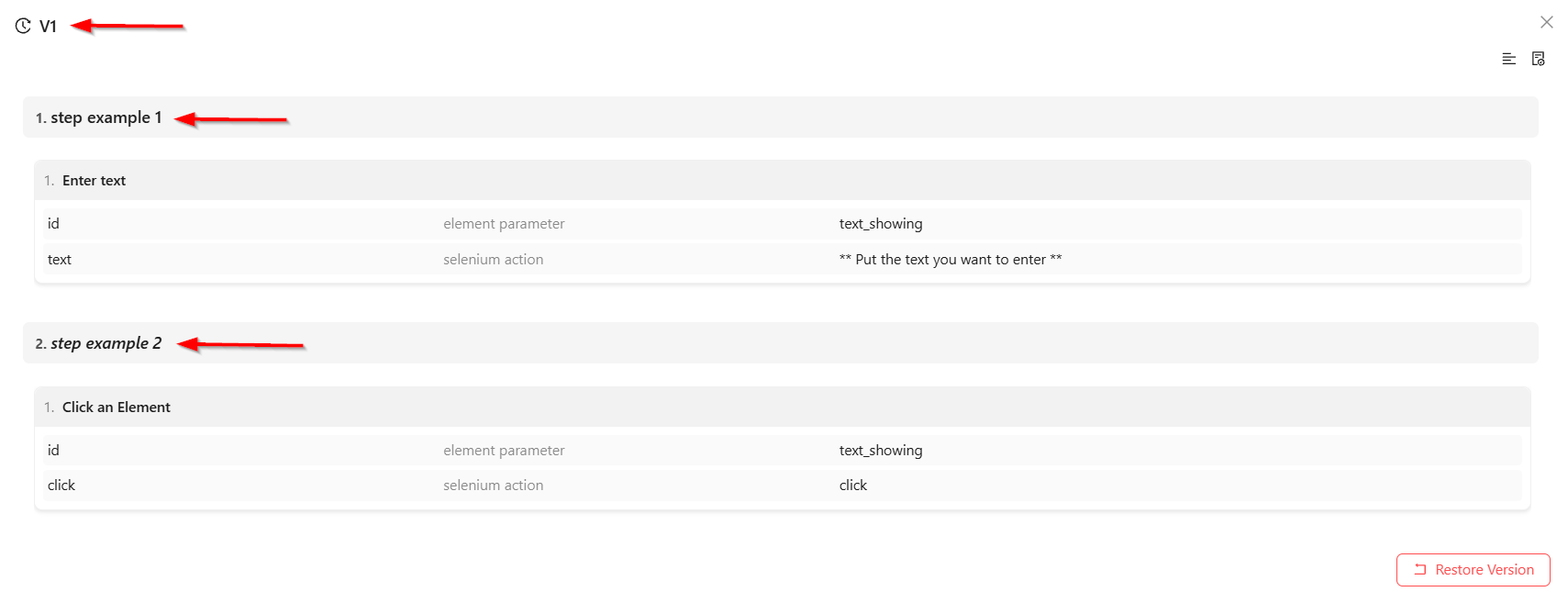1568x603 pixels.
Task: Select the id cell under Enter text
Action: (53, 224)
